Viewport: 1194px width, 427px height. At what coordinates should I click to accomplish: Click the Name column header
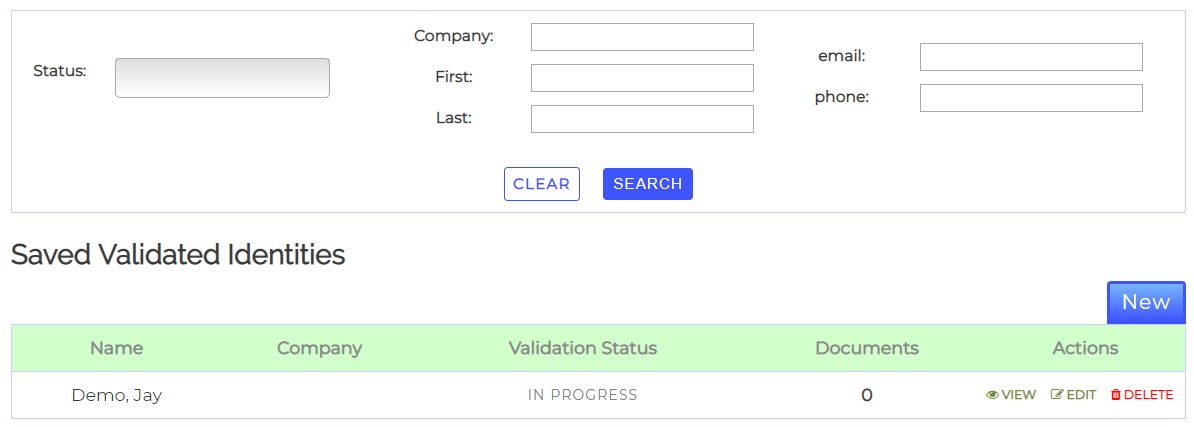116,348
